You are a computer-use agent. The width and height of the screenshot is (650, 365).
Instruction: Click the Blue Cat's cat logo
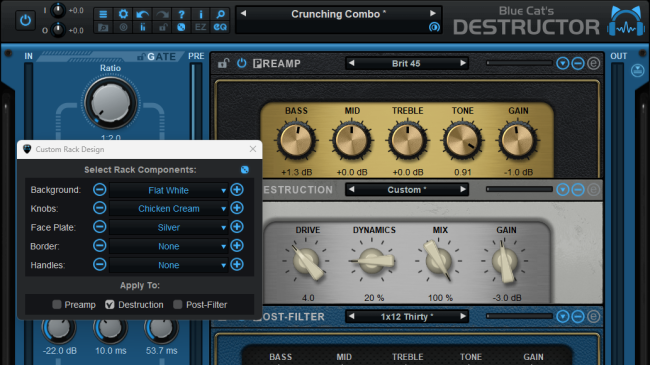tap(627, 21)
